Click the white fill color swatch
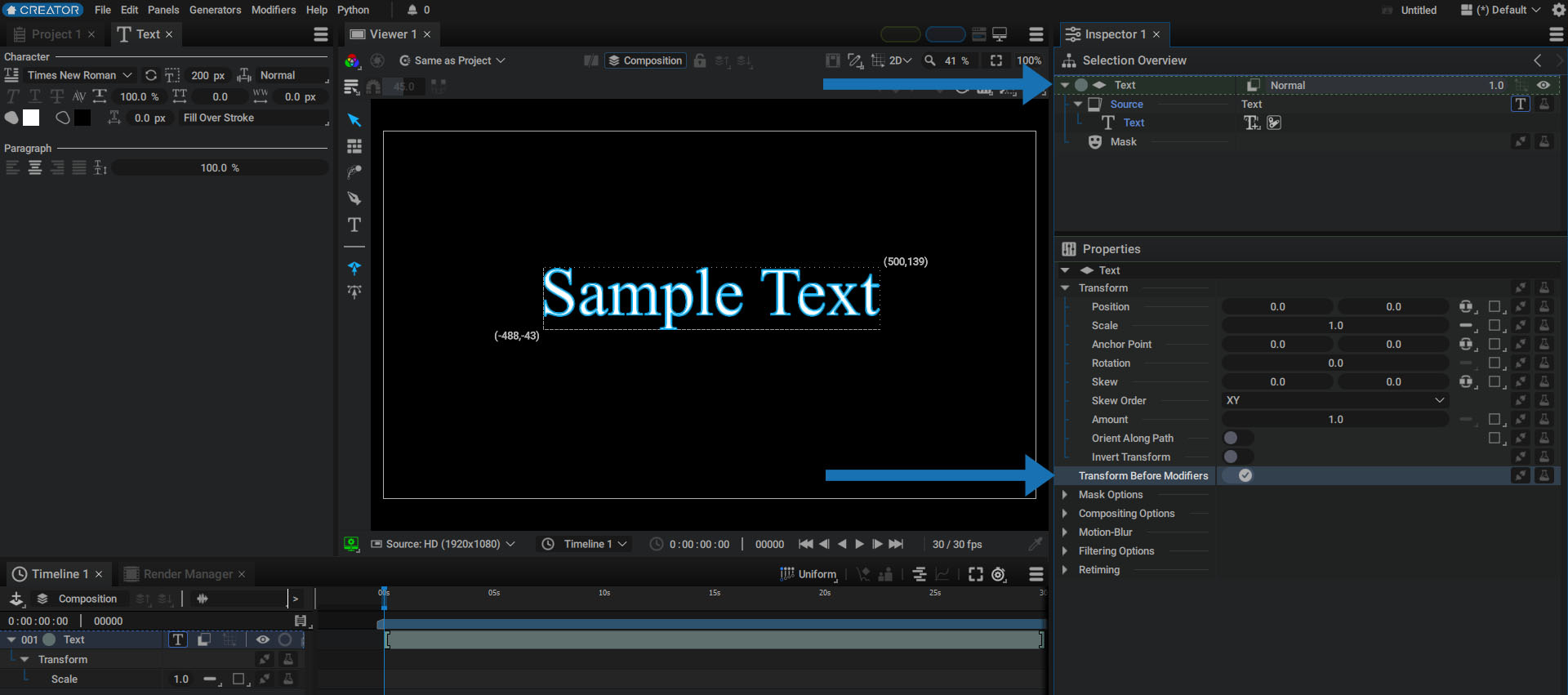This screenshot has height=695, width=1568. click(x=31, y=118)
